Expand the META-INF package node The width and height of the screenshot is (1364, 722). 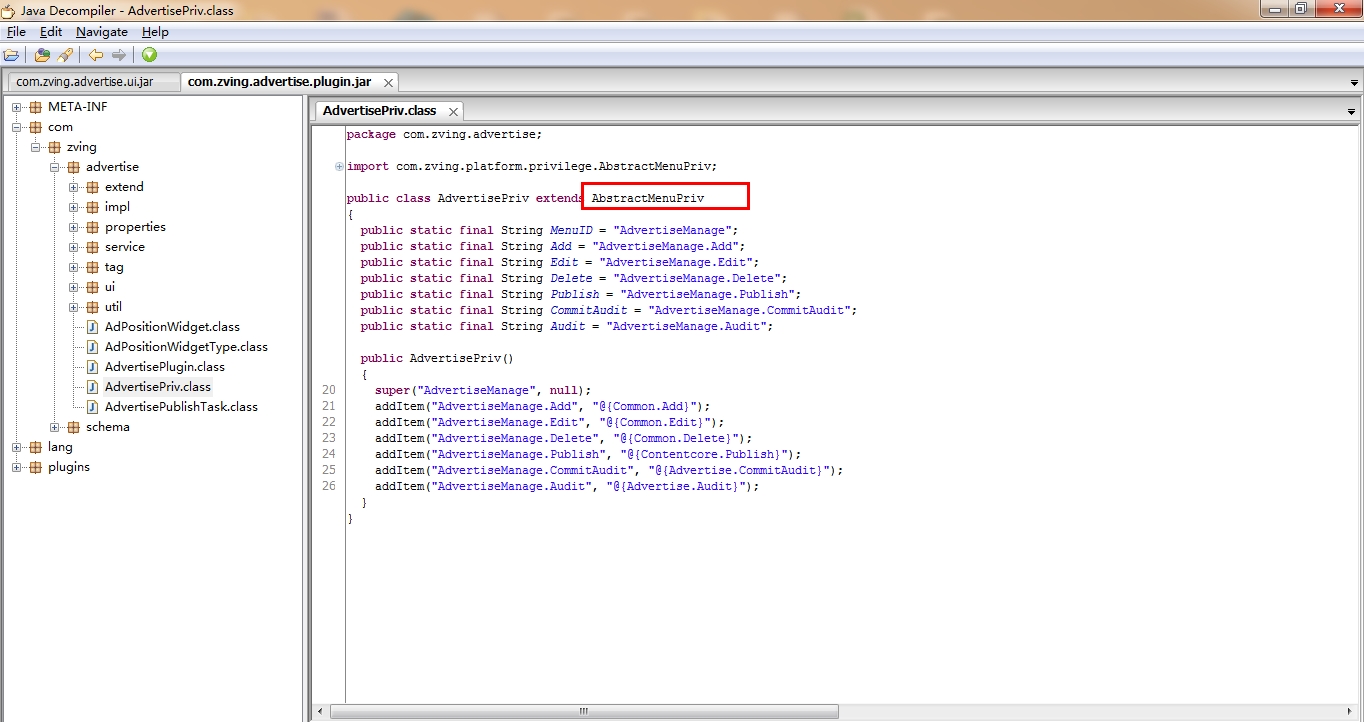pyautogui.click(x=17, y=107)
